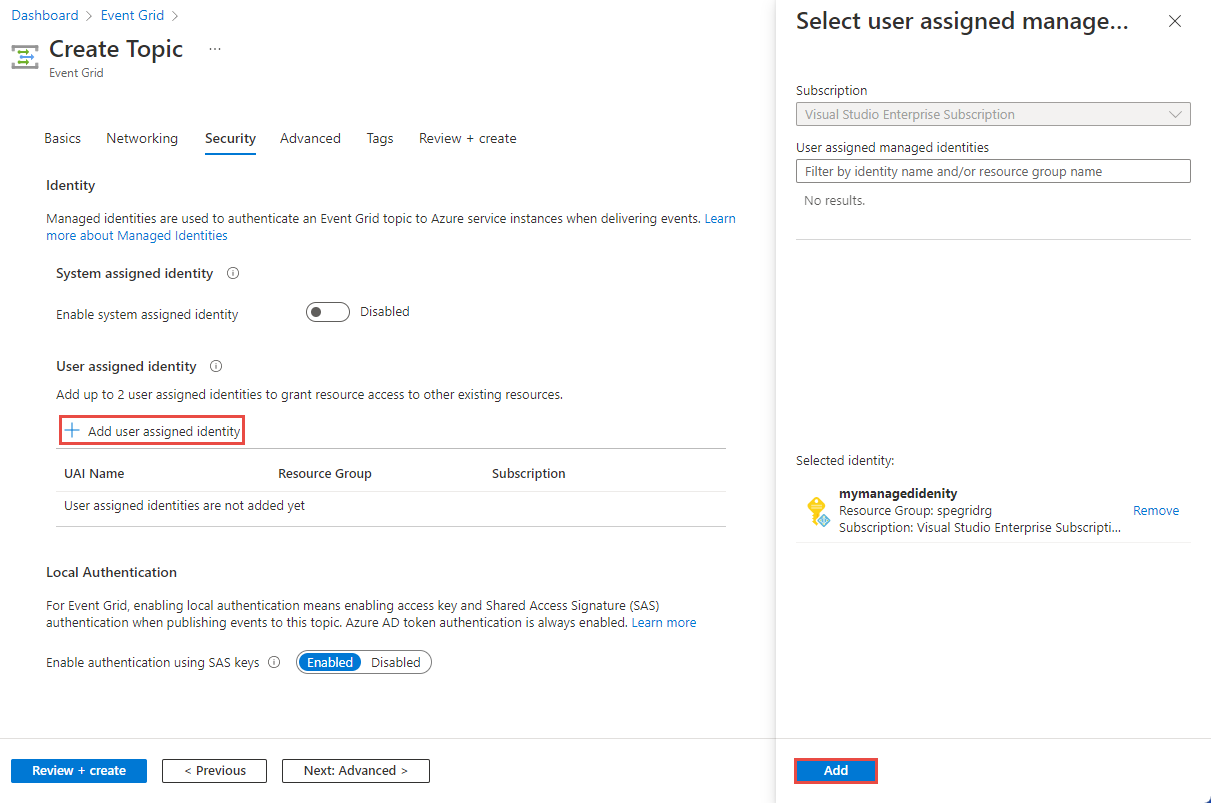The image size is (1211, 803).
Task: Click the Add button to confirm identity
Action: (835, 770)
